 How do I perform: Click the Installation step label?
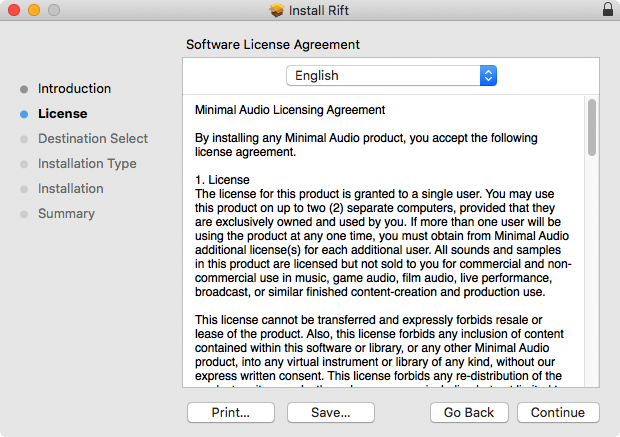[70, 189]
